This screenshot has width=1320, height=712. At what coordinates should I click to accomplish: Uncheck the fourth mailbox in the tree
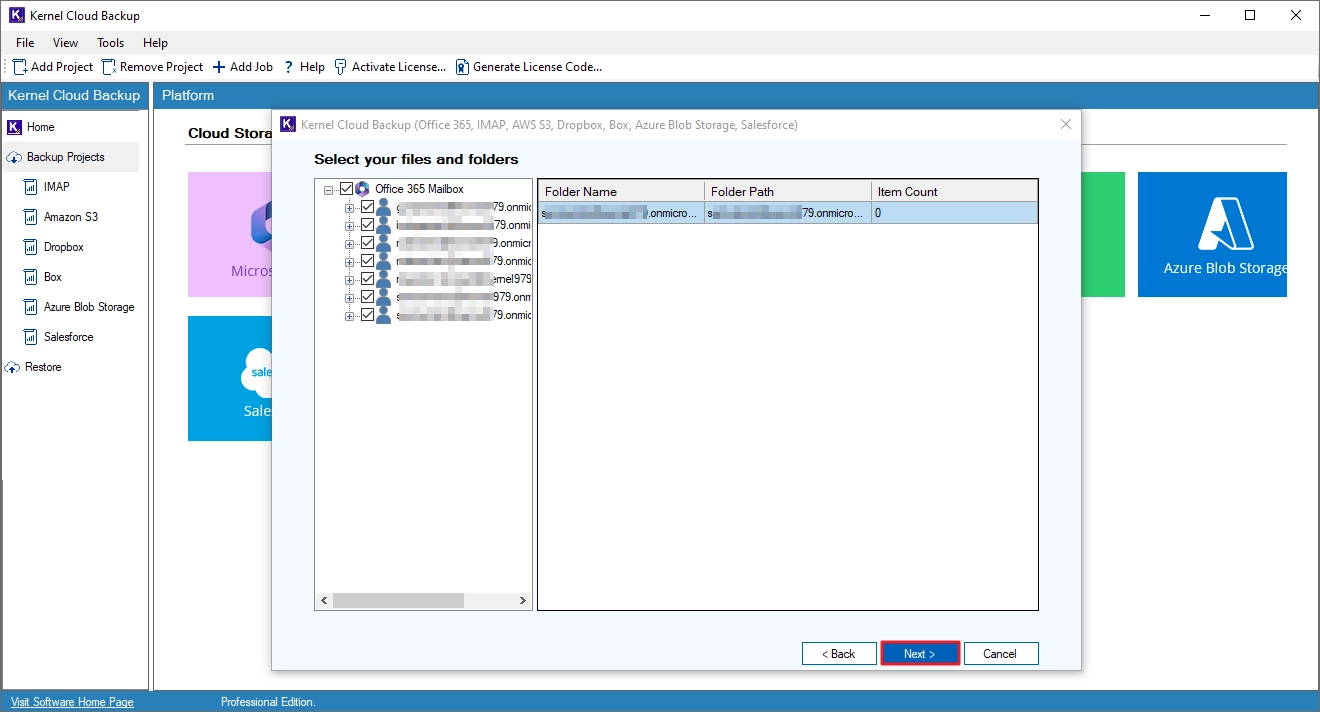[367, 261]
